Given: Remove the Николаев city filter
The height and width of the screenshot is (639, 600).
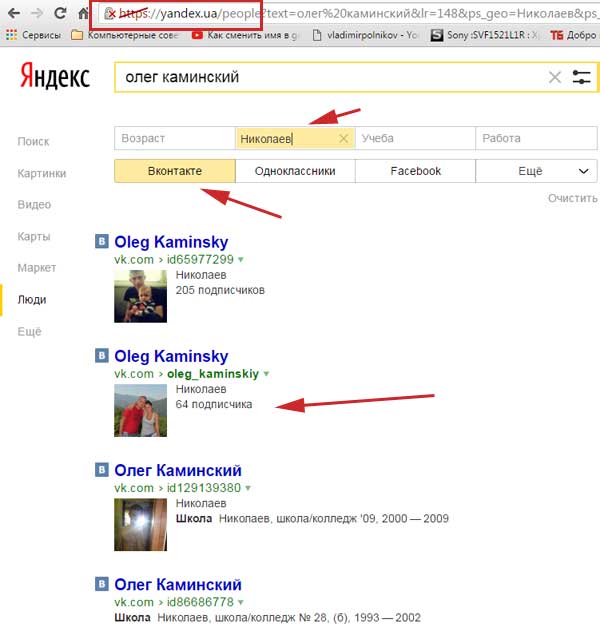Looking at the screenshot, I should (344, 139).
